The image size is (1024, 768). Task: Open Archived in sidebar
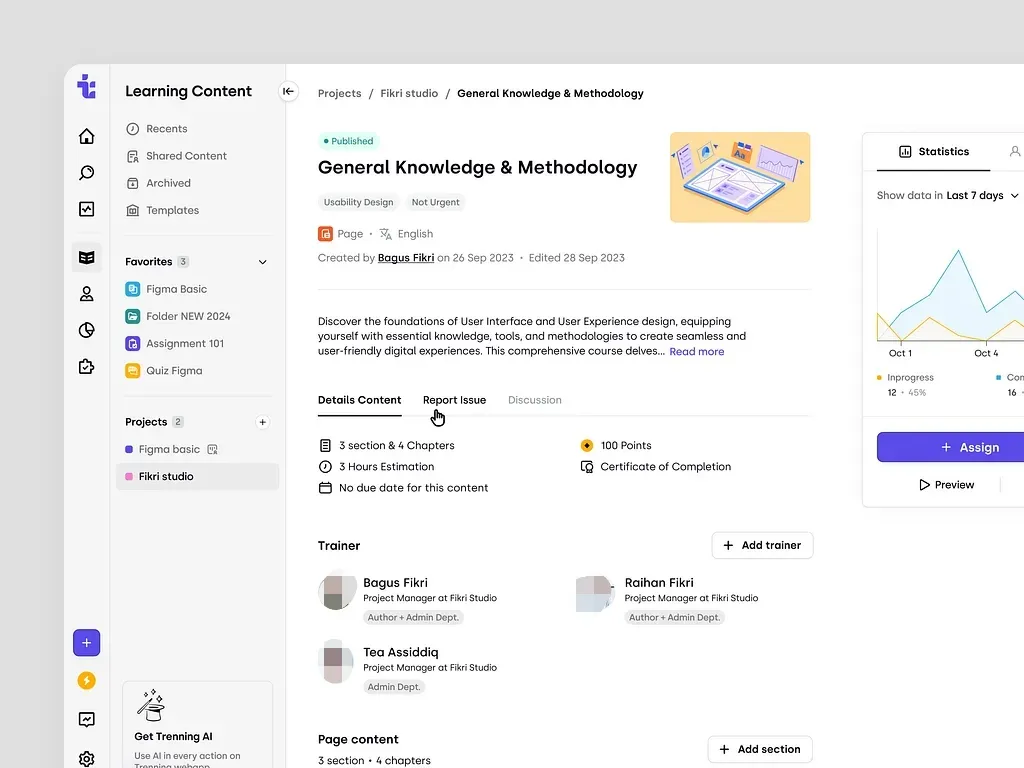158,184
